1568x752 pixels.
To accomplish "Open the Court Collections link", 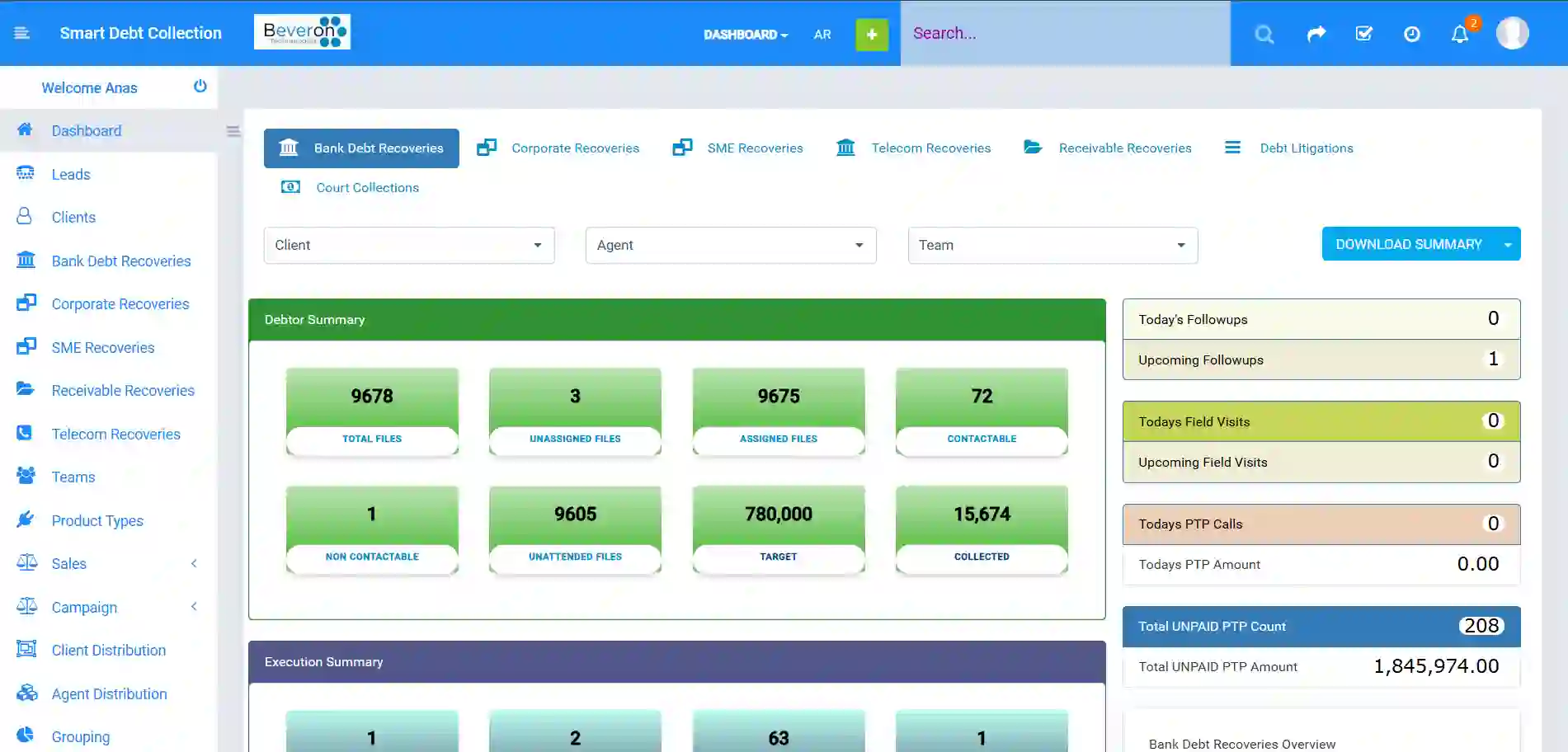I will point(367,187).
